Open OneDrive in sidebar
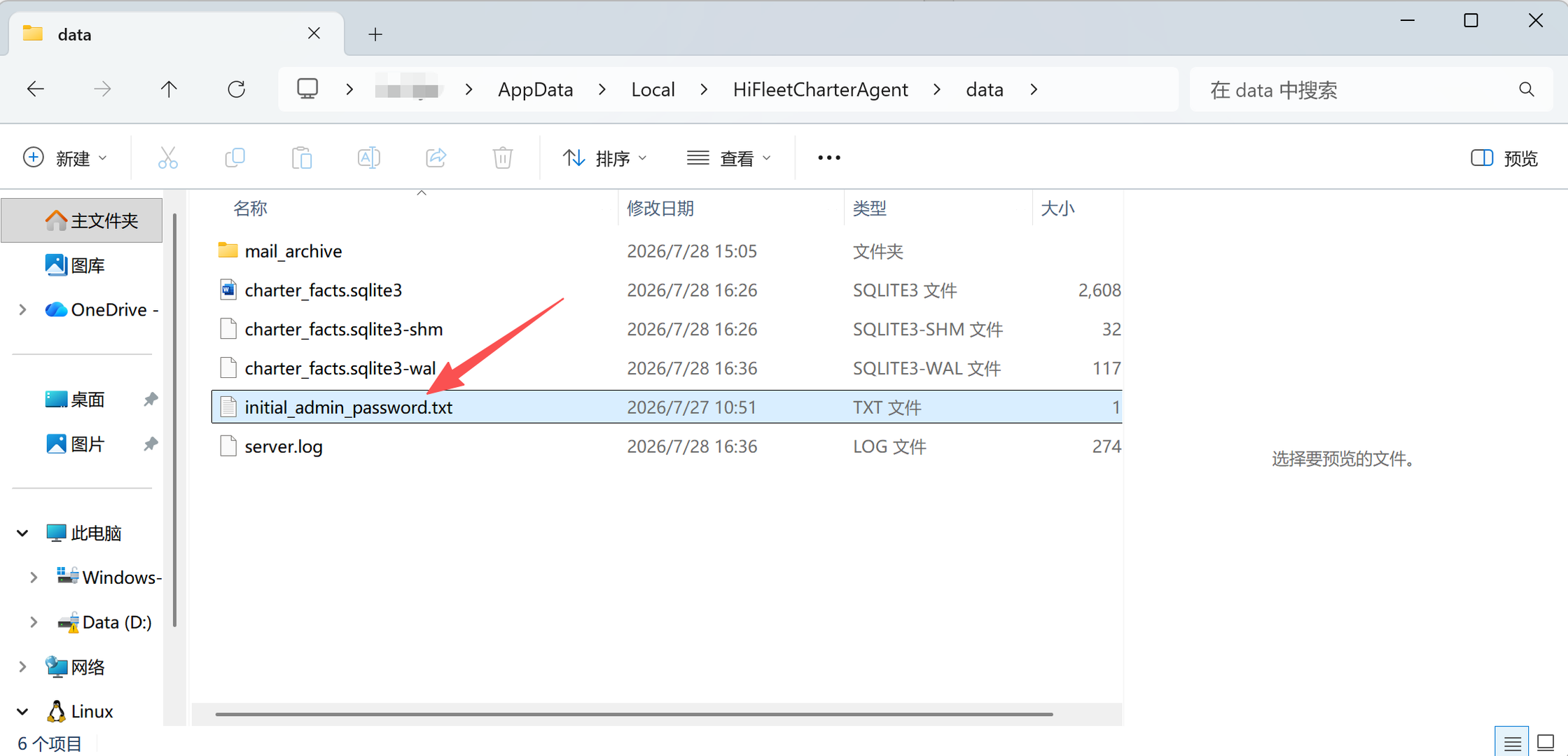The height and width of the screenshot is (756, 1568). point(102,309)
